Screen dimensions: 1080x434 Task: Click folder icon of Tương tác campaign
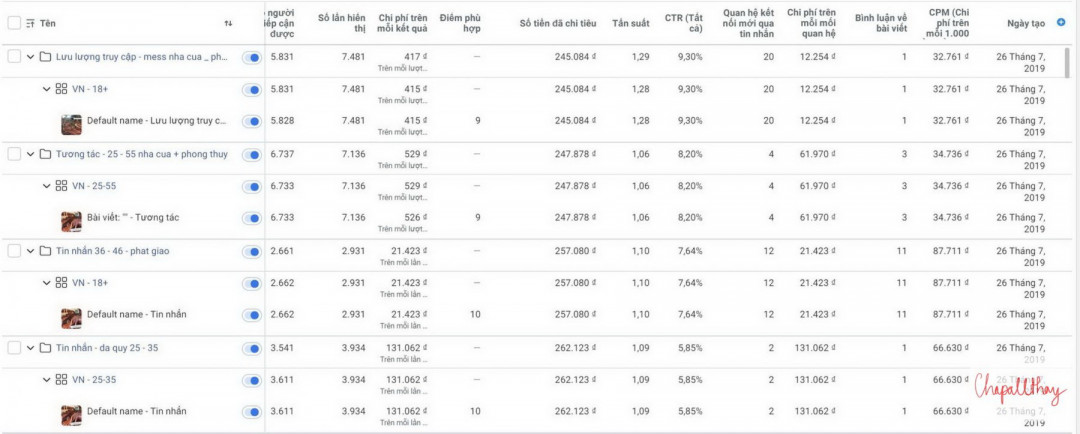tap(45, 154)
